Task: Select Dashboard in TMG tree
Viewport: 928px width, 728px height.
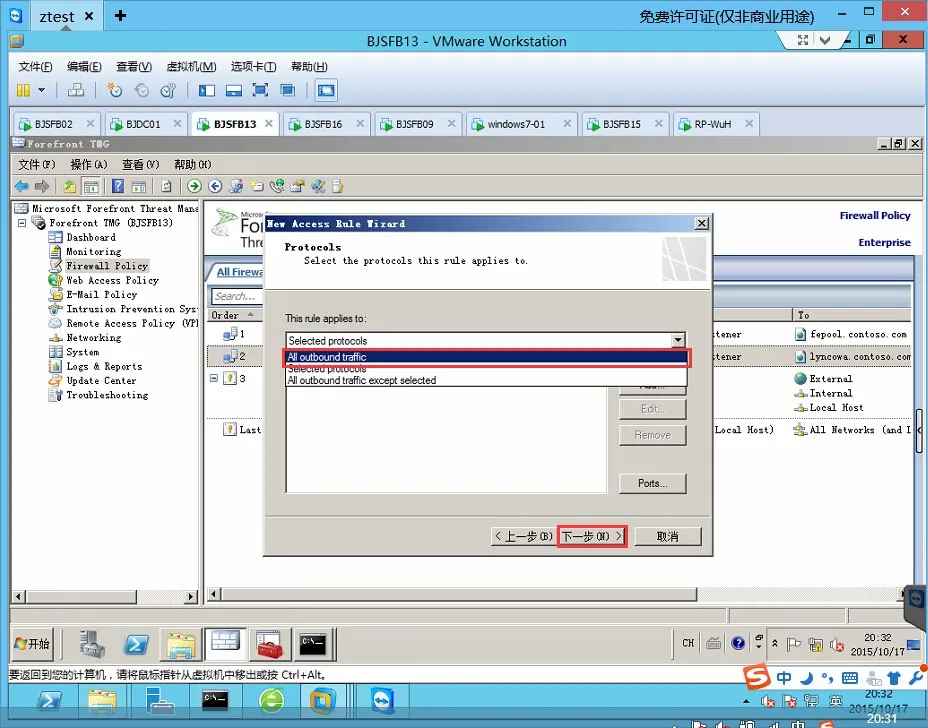Action: tap(91, 237)
